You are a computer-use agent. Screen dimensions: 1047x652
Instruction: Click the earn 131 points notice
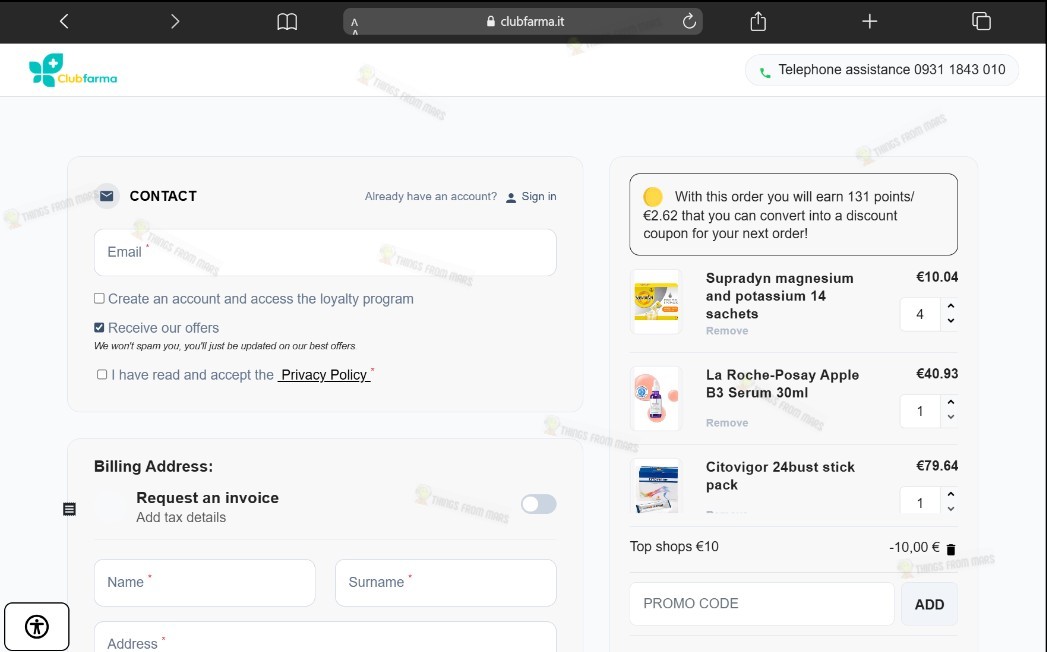(x=793, y=214)
